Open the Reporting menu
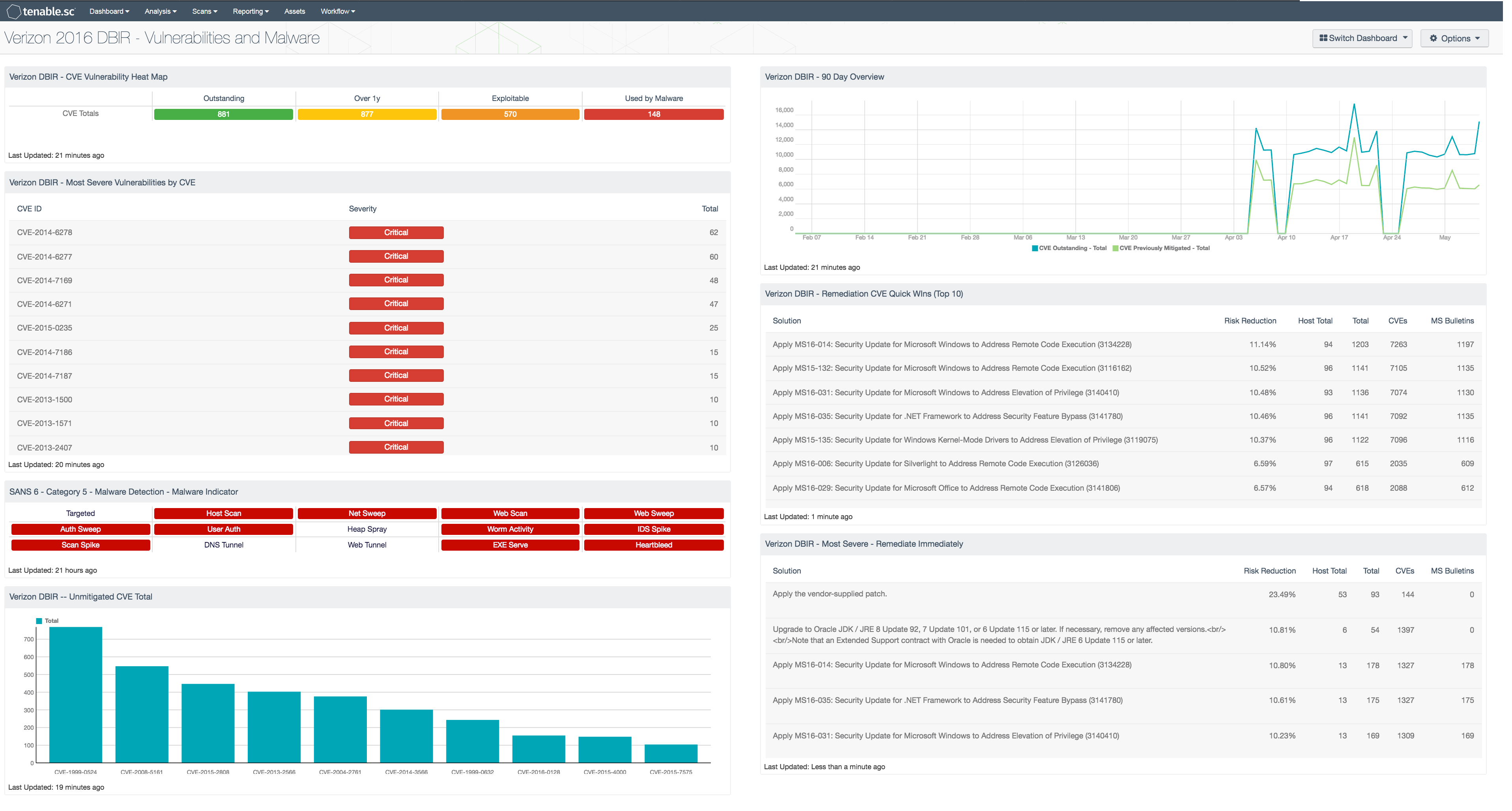Image resolution: width=1512 pixels, height=811 pixels. pos(250,11)
